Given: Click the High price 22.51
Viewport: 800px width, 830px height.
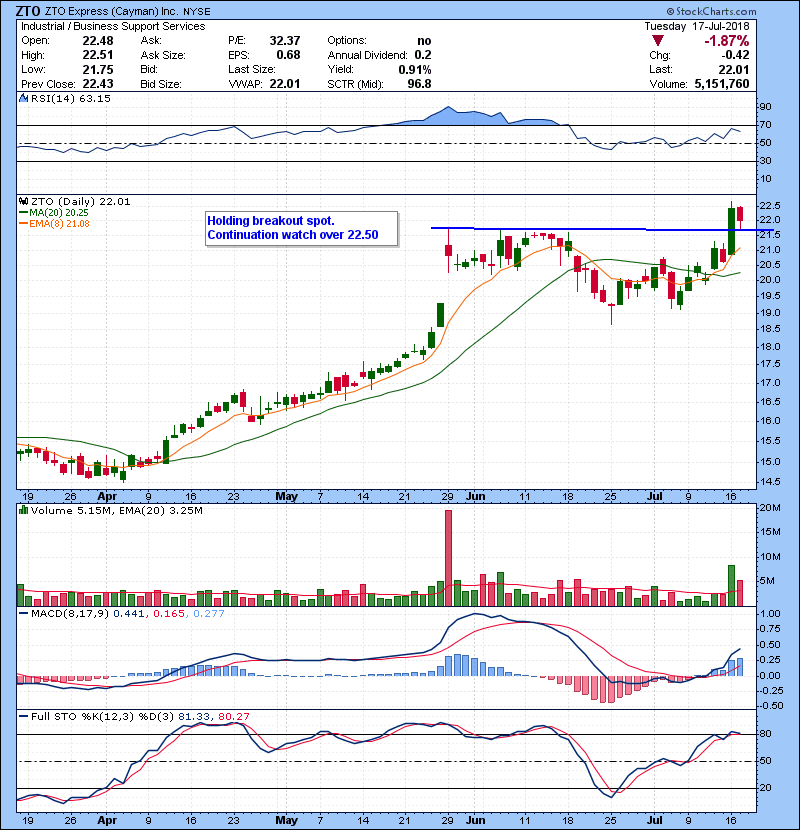Looking at the screenshot, I should click(97, 55).
